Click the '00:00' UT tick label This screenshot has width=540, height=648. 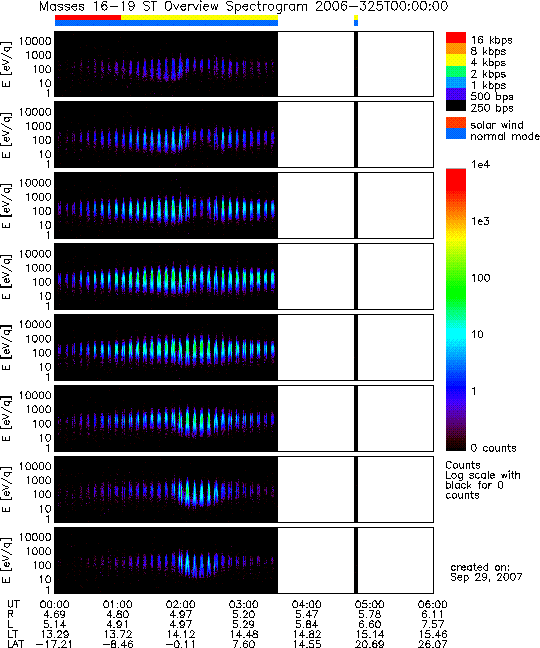coord(55,605)
